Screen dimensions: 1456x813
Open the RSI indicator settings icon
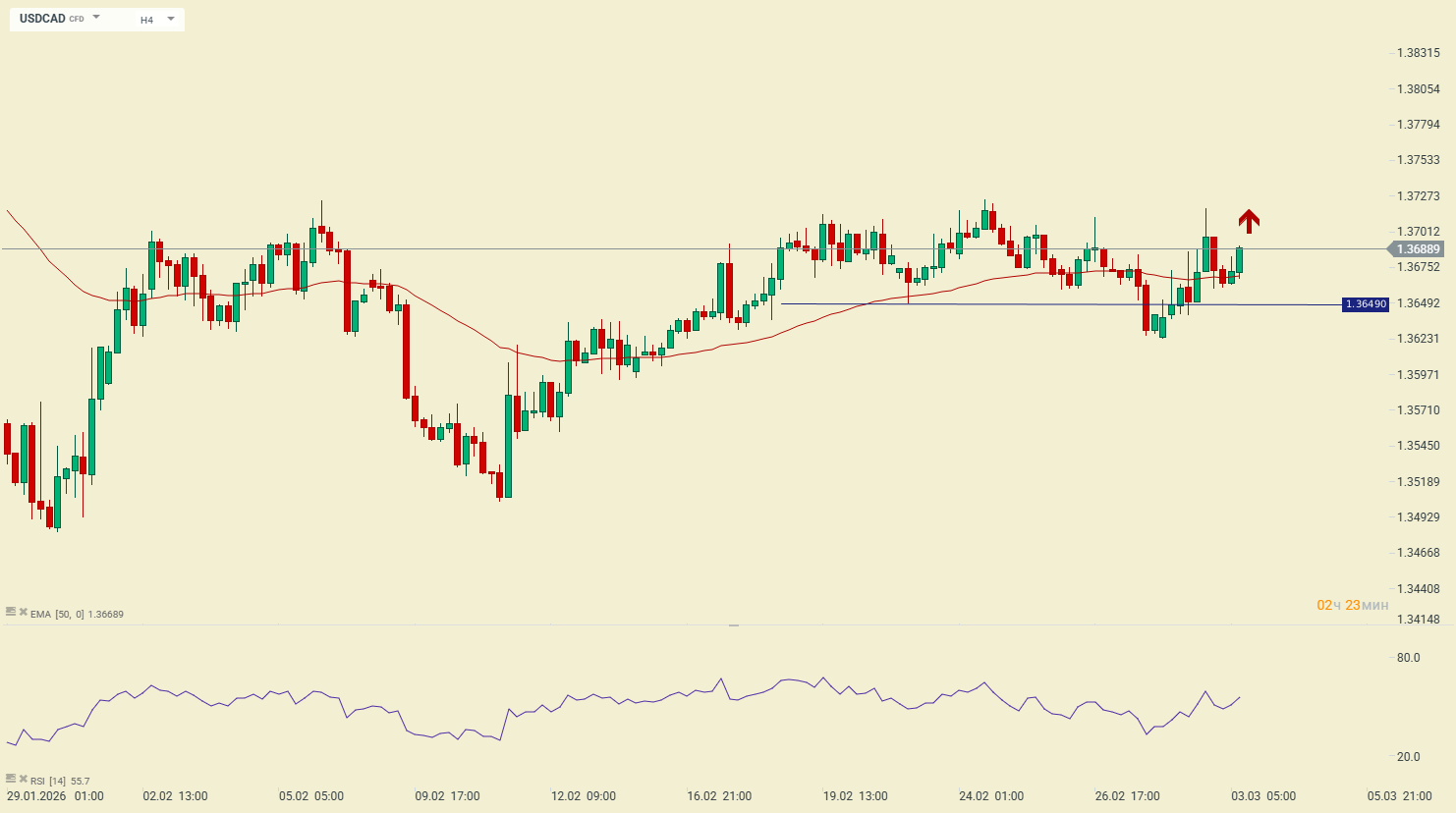coord(11,780)
